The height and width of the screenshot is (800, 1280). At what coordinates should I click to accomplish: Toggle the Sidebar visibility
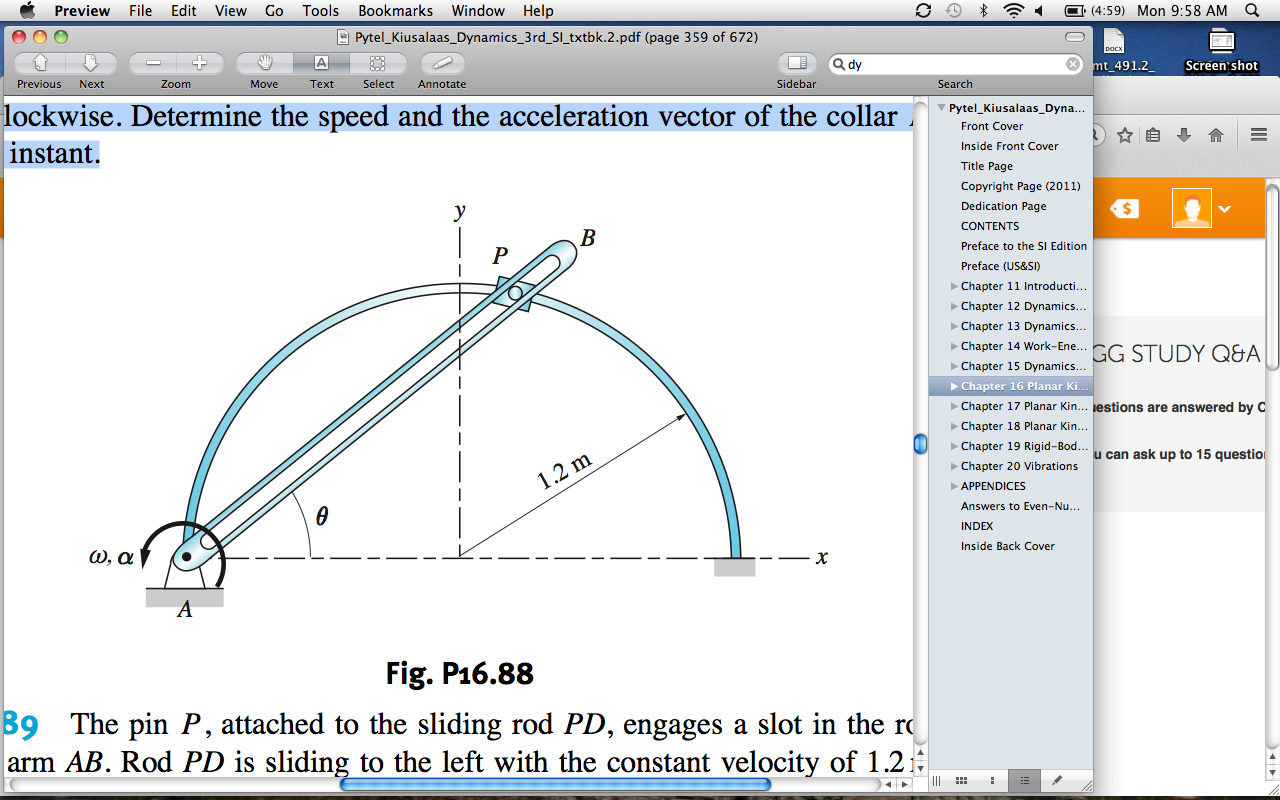(796, 62)
